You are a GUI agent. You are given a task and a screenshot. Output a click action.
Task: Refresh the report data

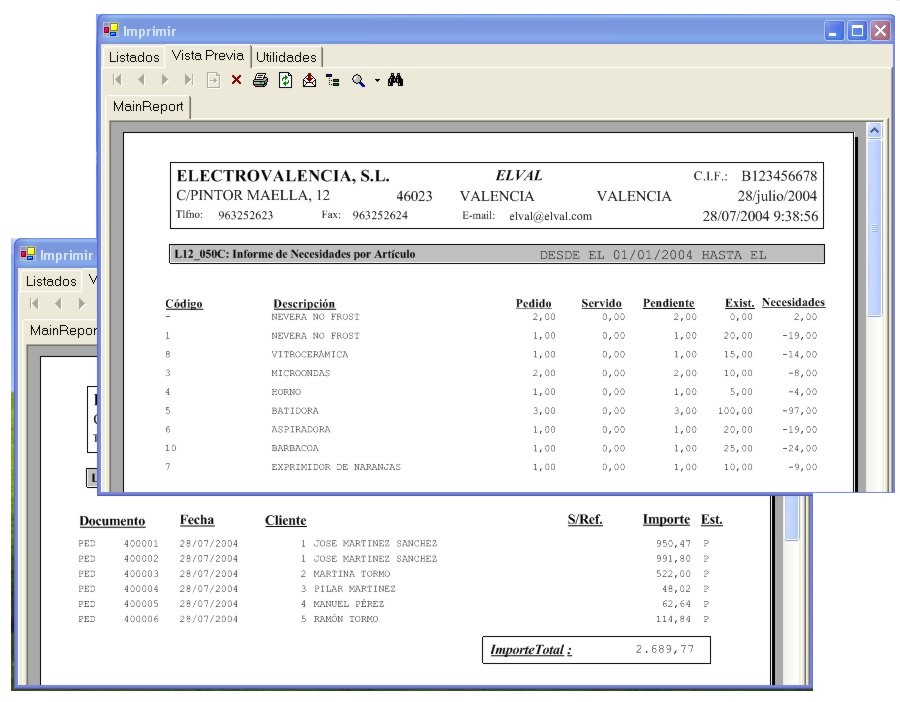pos(285,80)
